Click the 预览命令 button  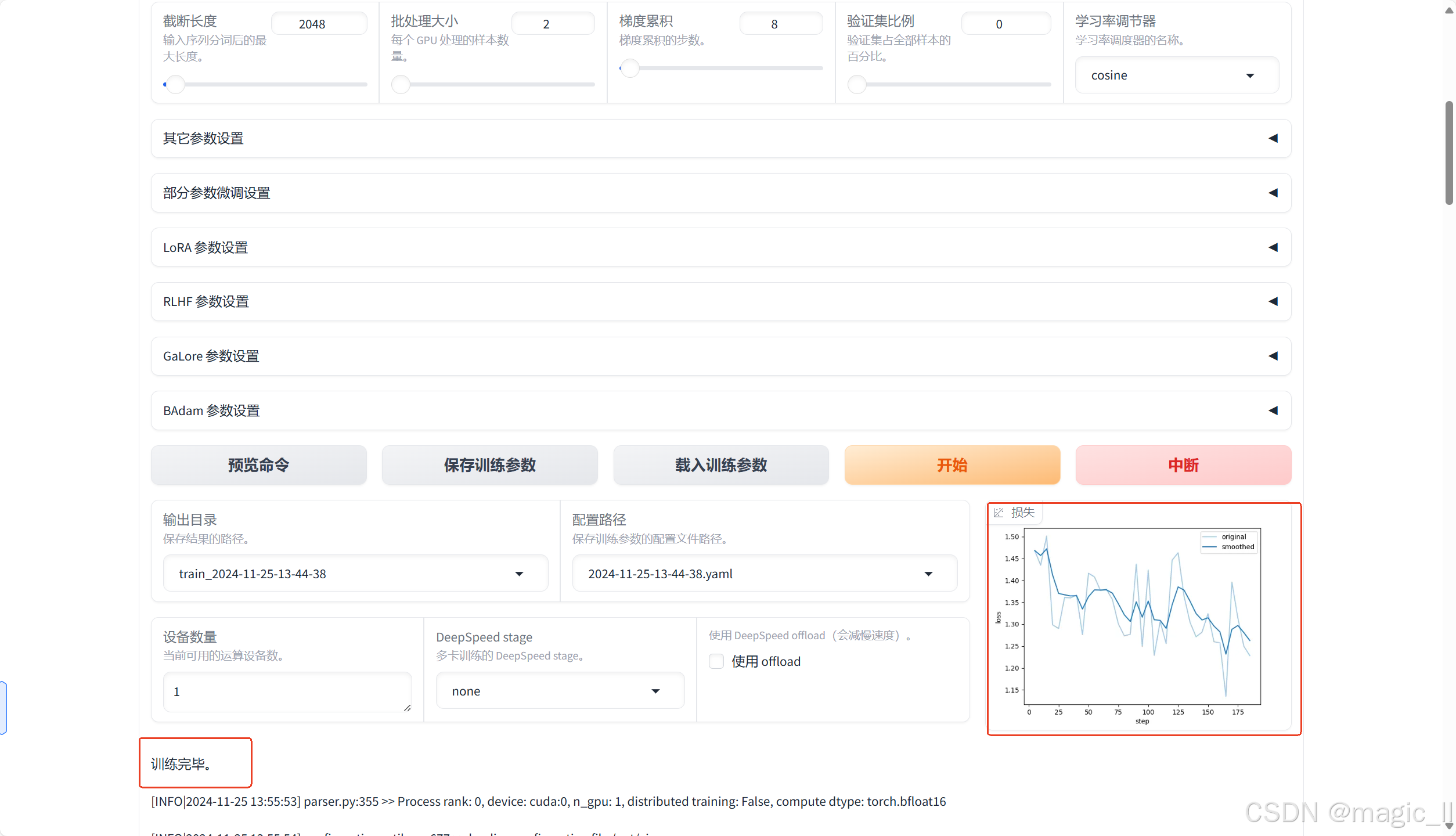pyautogui.click(x=258, y=465)
